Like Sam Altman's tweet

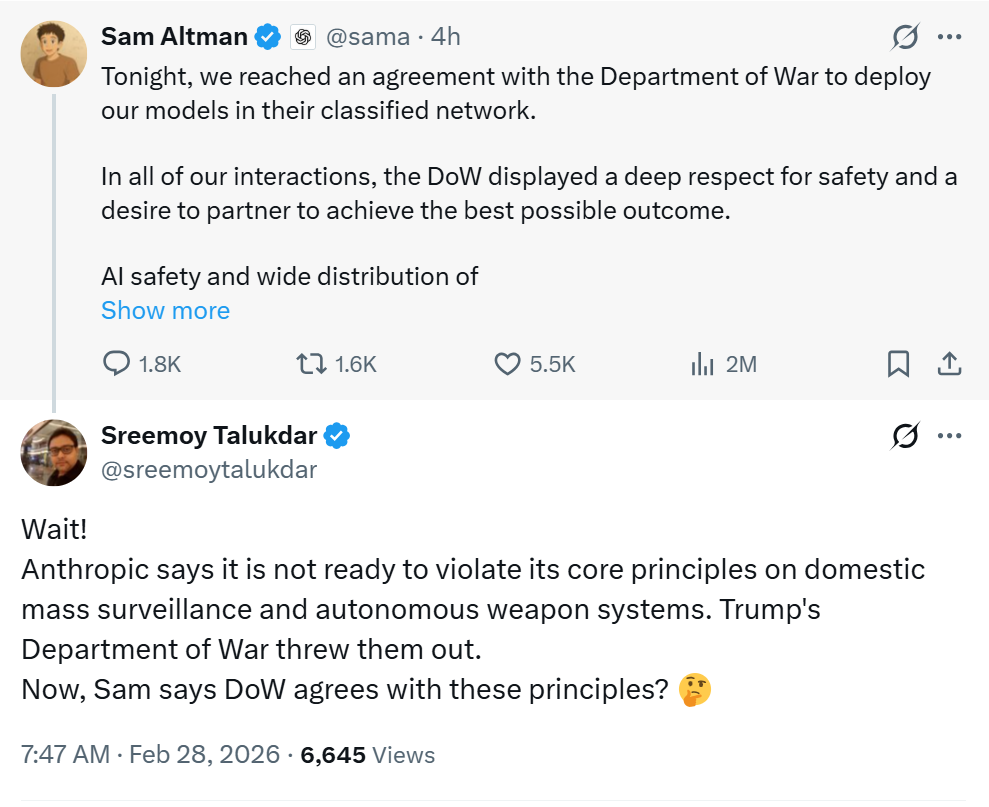click(x=506, y=364)
